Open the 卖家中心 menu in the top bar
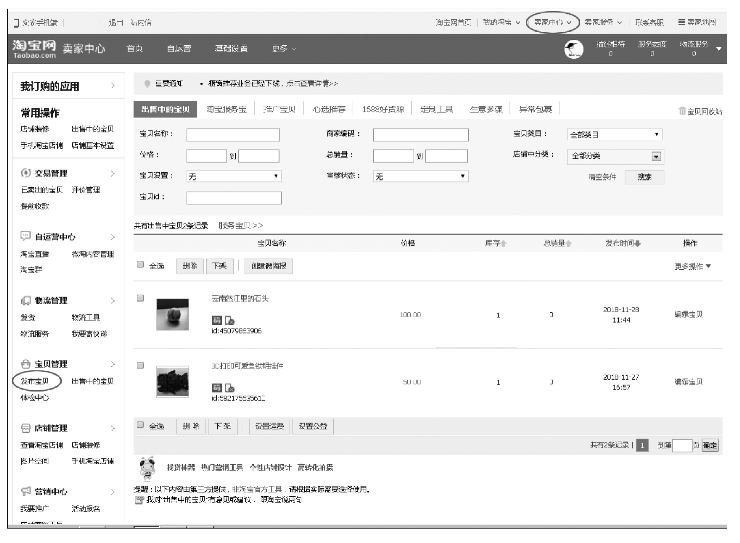 (x=554, y=21)
